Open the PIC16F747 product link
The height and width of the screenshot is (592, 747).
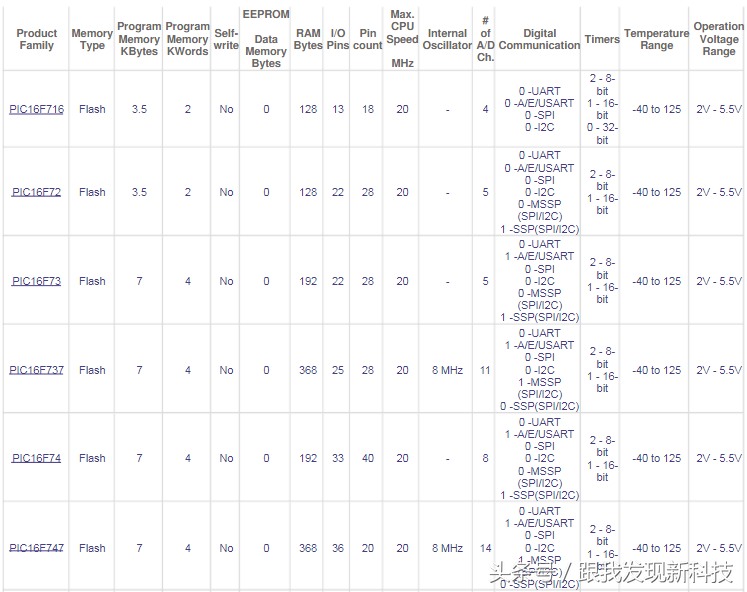36,548
